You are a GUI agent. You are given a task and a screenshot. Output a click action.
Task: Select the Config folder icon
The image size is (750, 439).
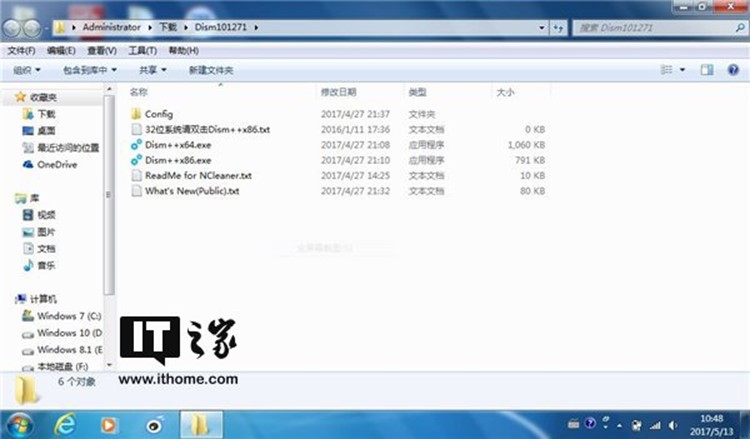point(137,114)
